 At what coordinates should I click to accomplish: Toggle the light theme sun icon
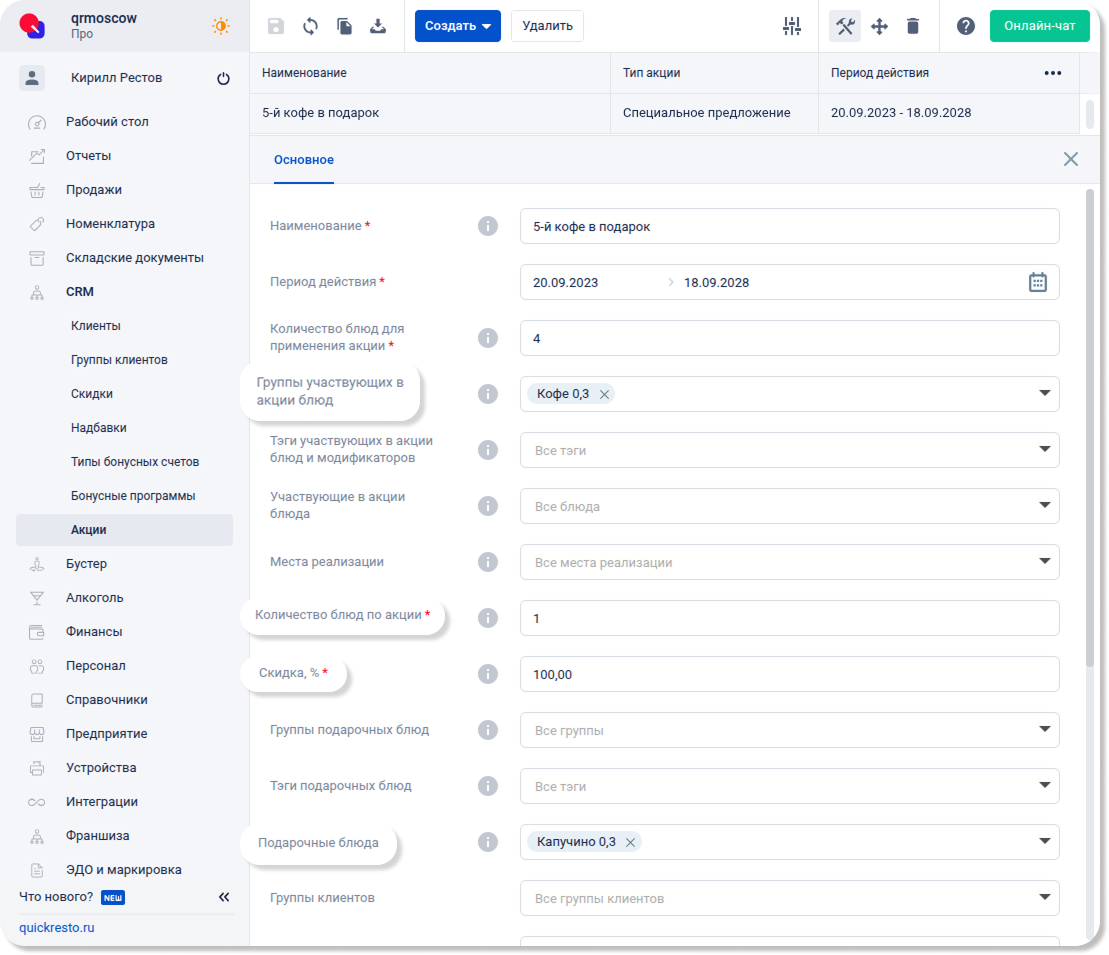221,26
